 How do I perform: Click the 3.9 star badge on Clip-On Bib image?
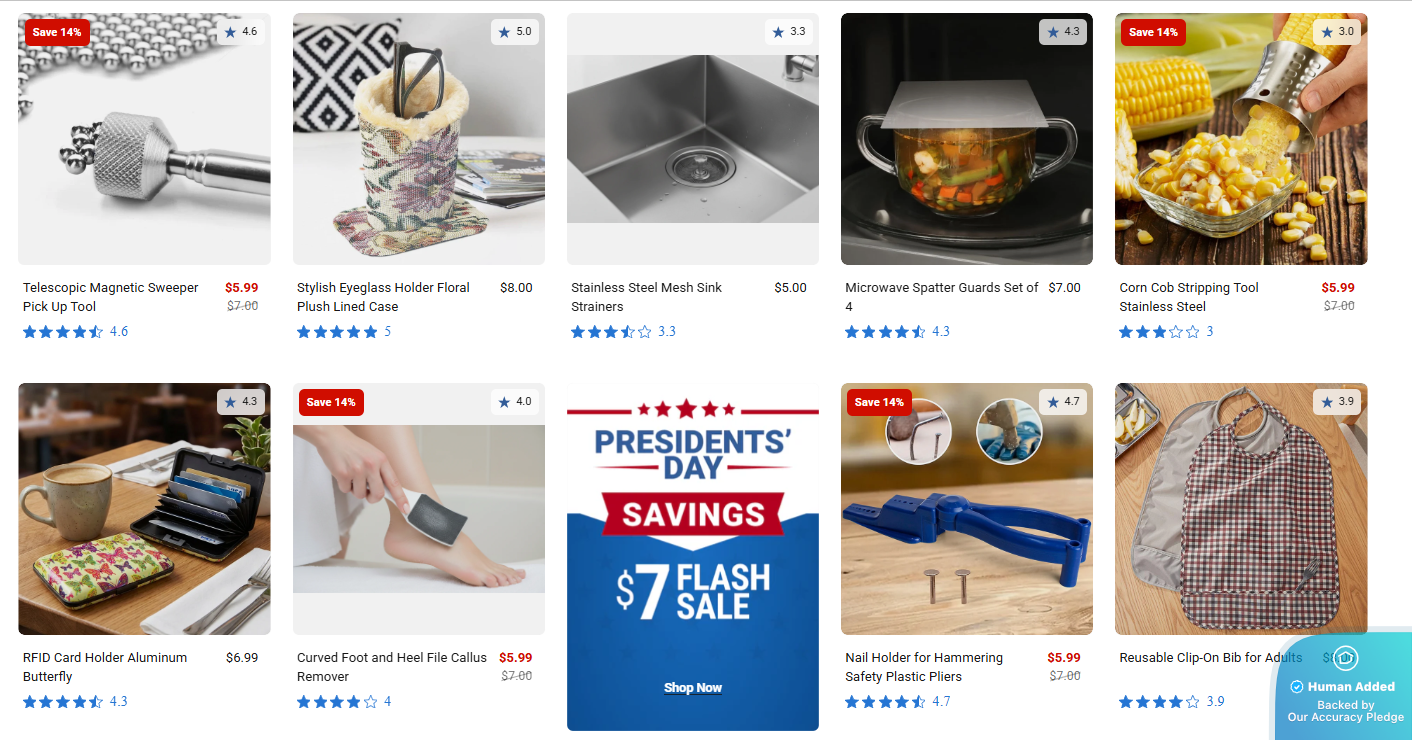click(x=1337, y=402)
